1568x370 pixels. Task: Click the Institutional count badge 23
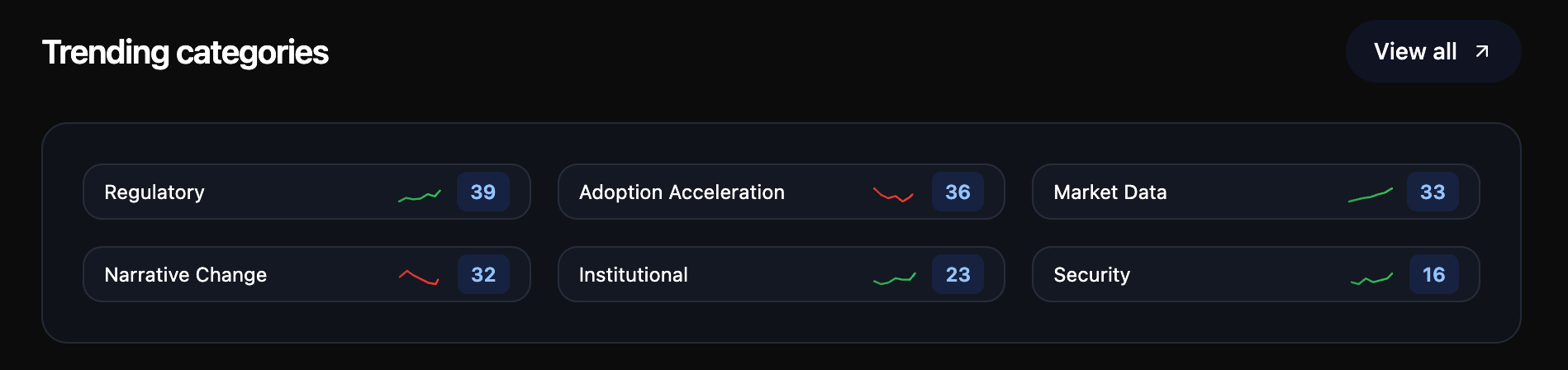[x=957, y=275]
